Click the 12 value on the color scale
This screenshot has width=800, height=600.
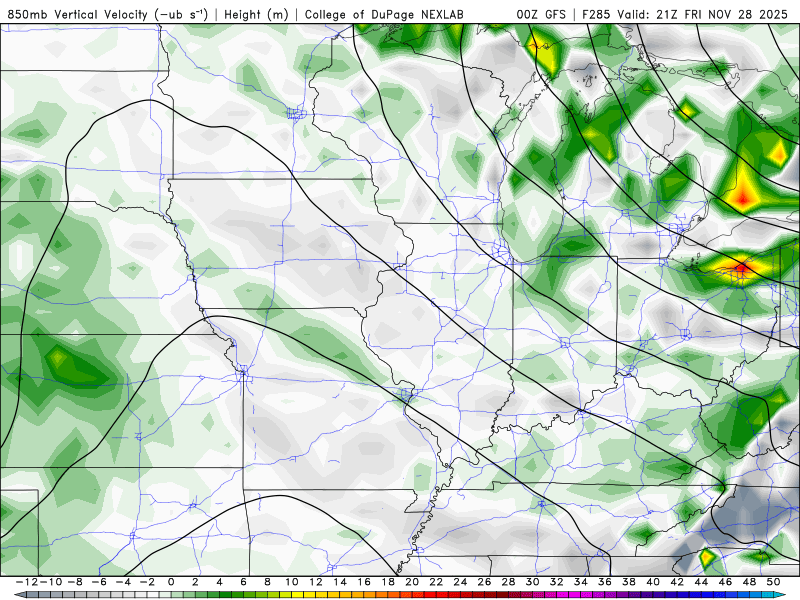(316, 582)
